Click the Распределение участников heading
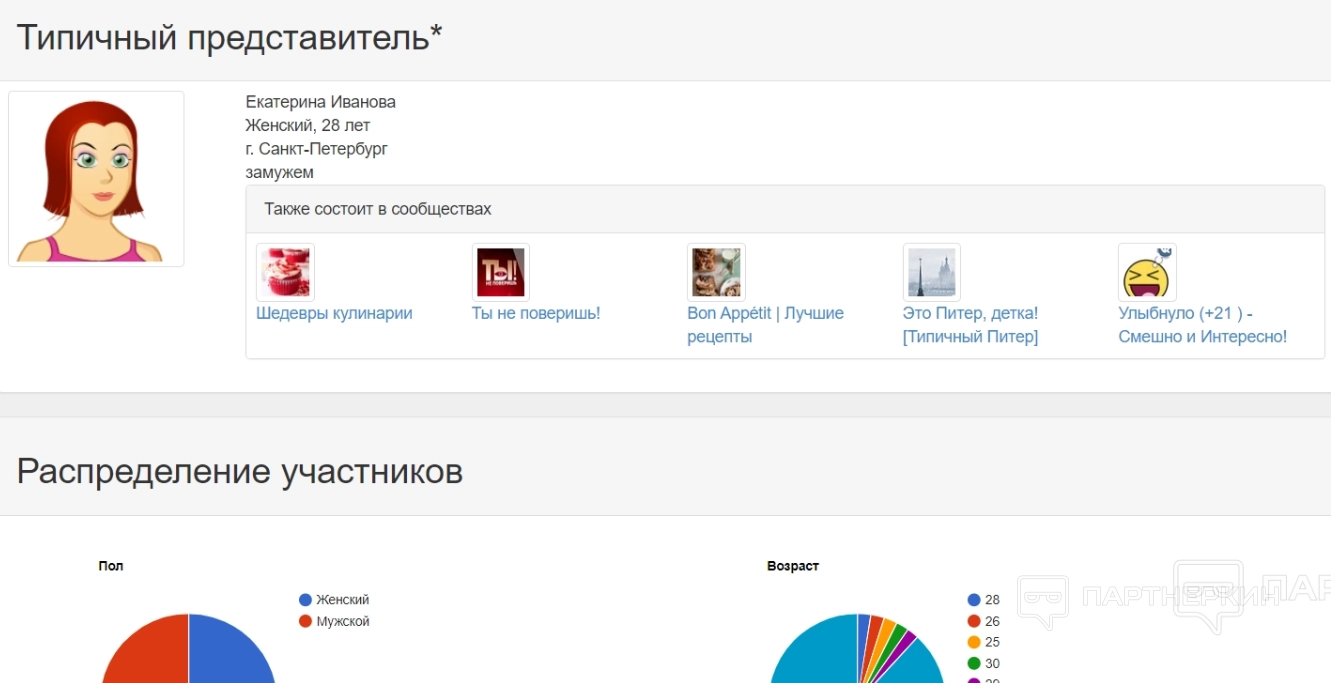Viewport: 1331px width, 683px height. (240, 471)
